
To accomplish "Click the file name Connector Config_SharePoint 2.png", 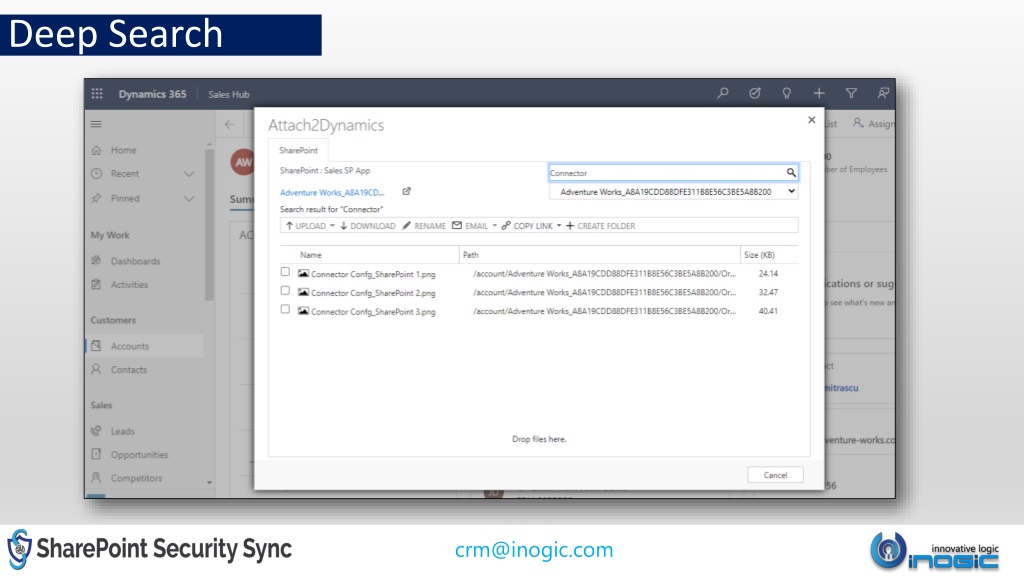I will 373,293.
